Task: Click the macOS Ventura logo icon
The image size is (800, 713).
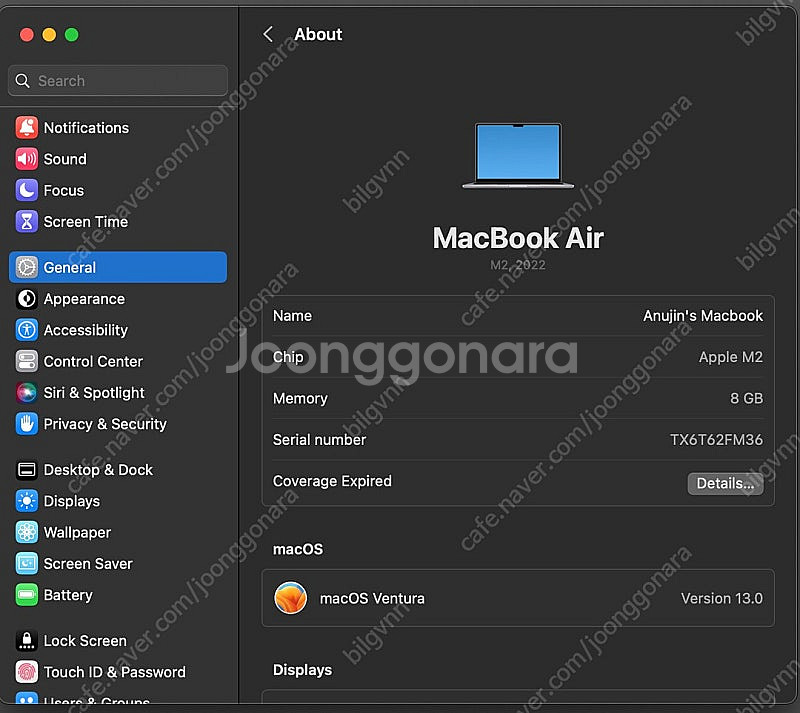Action: point(291,598)
